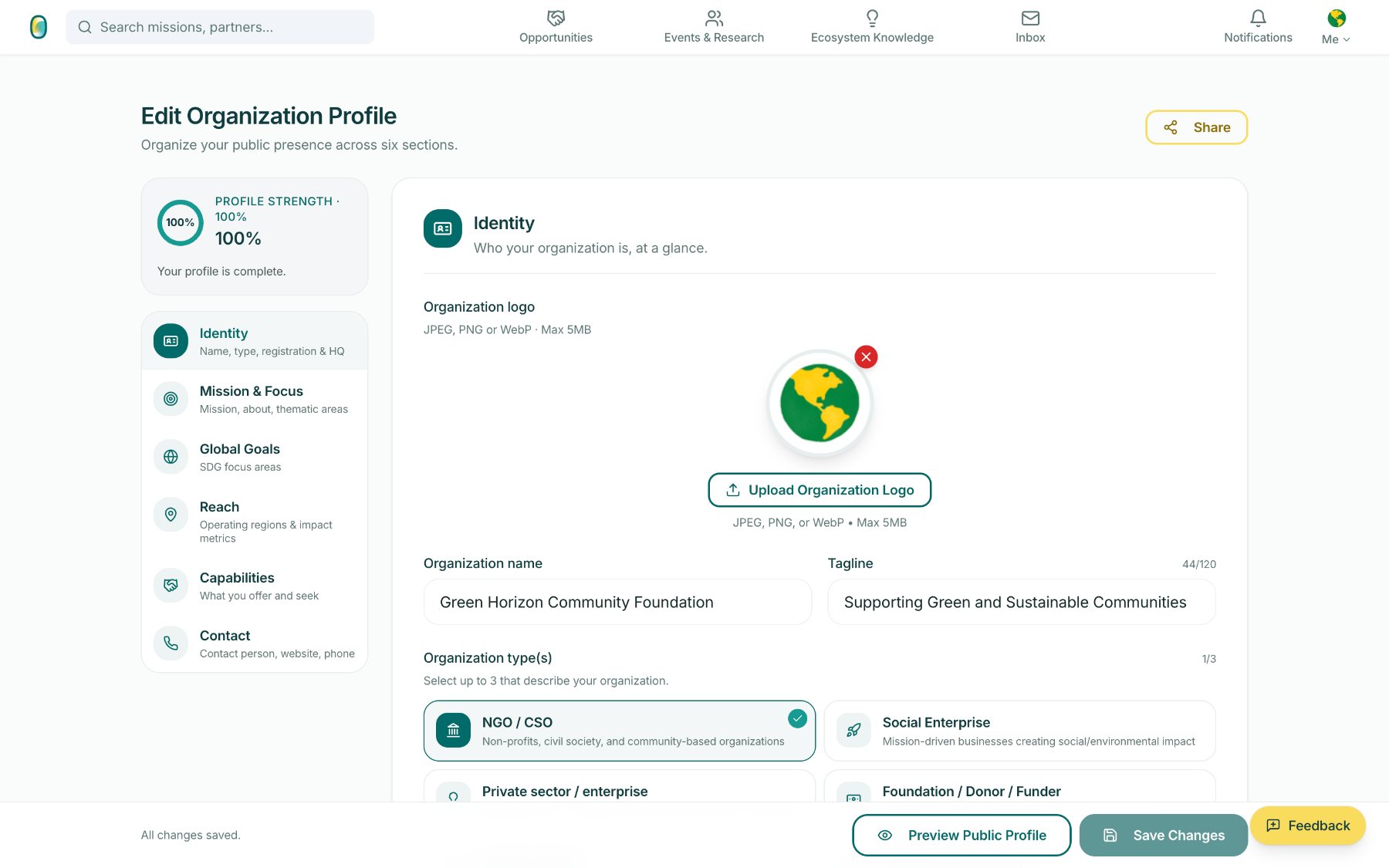The image size is (1389, 868).
Task: Click the Save Changes button
Action: click(x=1164, y=835)
